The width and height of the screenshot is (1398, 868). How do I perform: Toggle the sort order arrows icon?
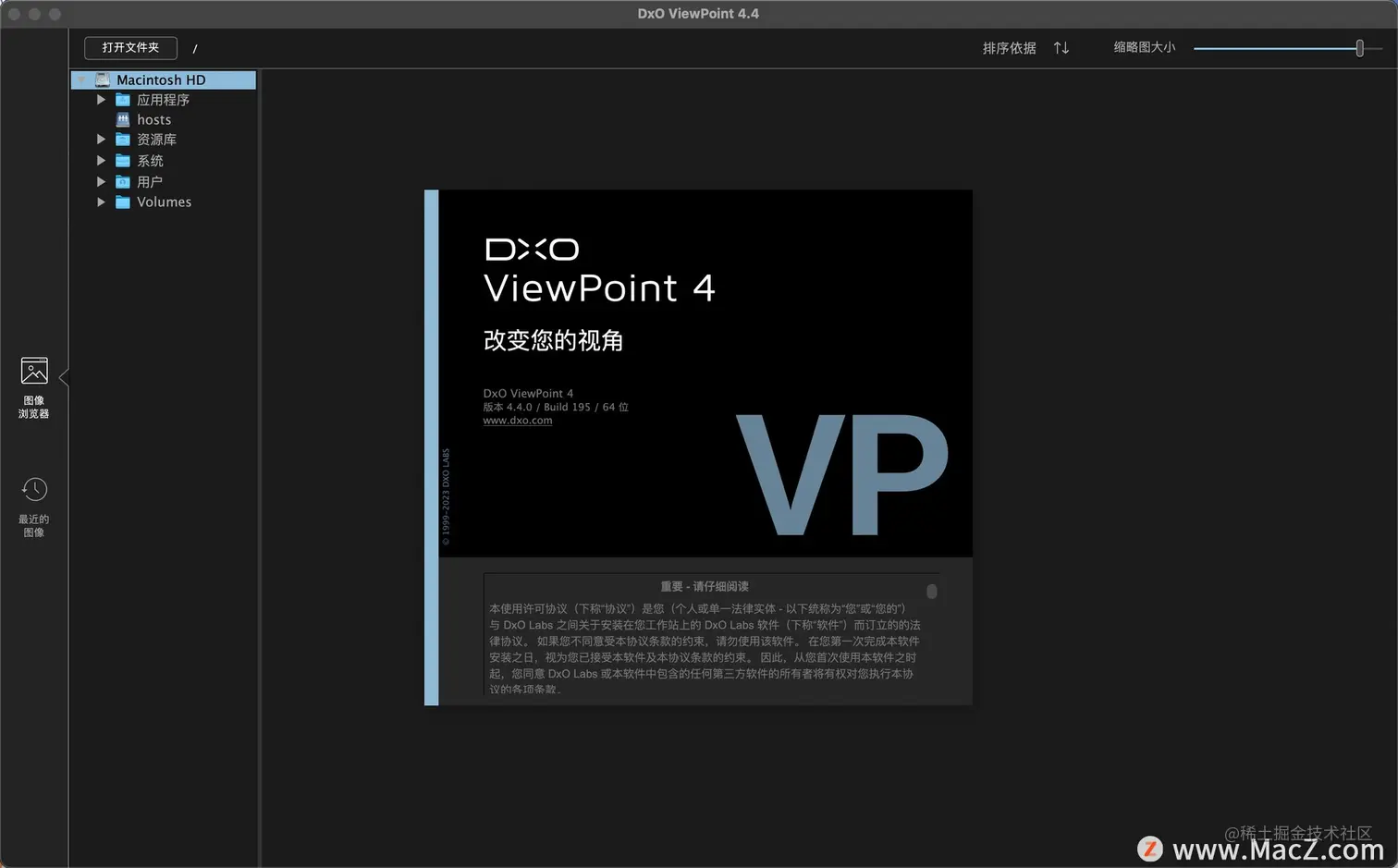click(x=1061, y=47)
